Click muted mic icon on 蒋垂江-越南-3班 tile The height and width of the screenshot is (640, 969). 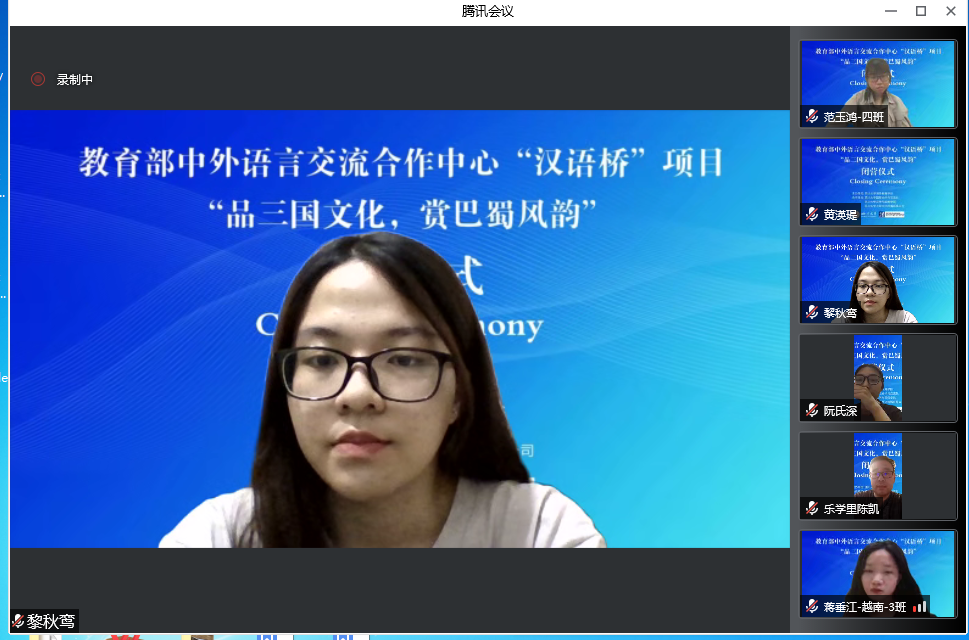click(x=812, y=607)
